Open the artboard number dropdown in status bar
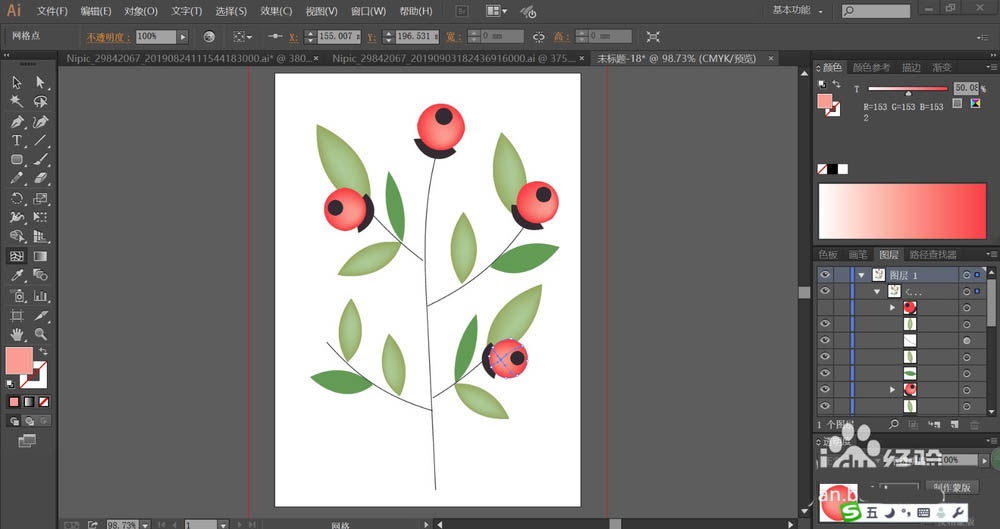Screen dimensions: 1000x529 coord(223,525)
